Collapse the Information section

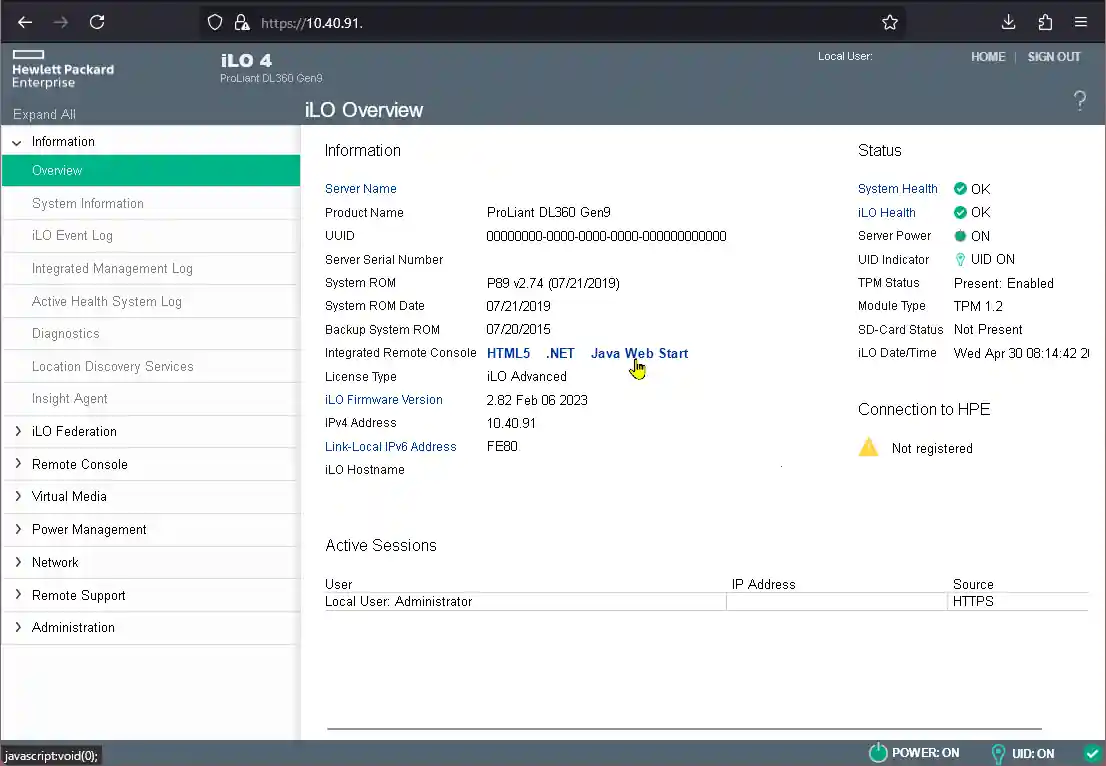(17, 142)
